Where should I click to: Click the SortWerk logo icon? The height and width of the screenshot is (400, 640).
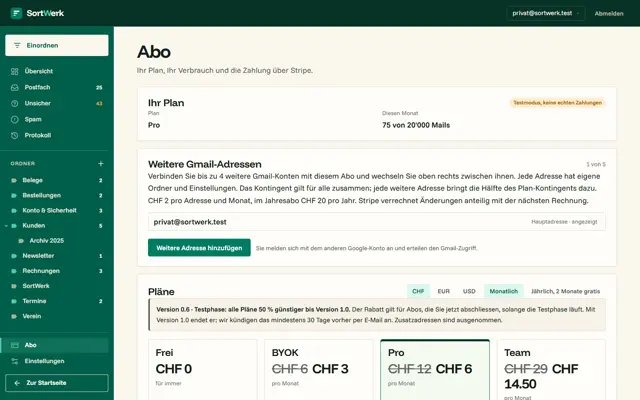[x=16, y=13]
